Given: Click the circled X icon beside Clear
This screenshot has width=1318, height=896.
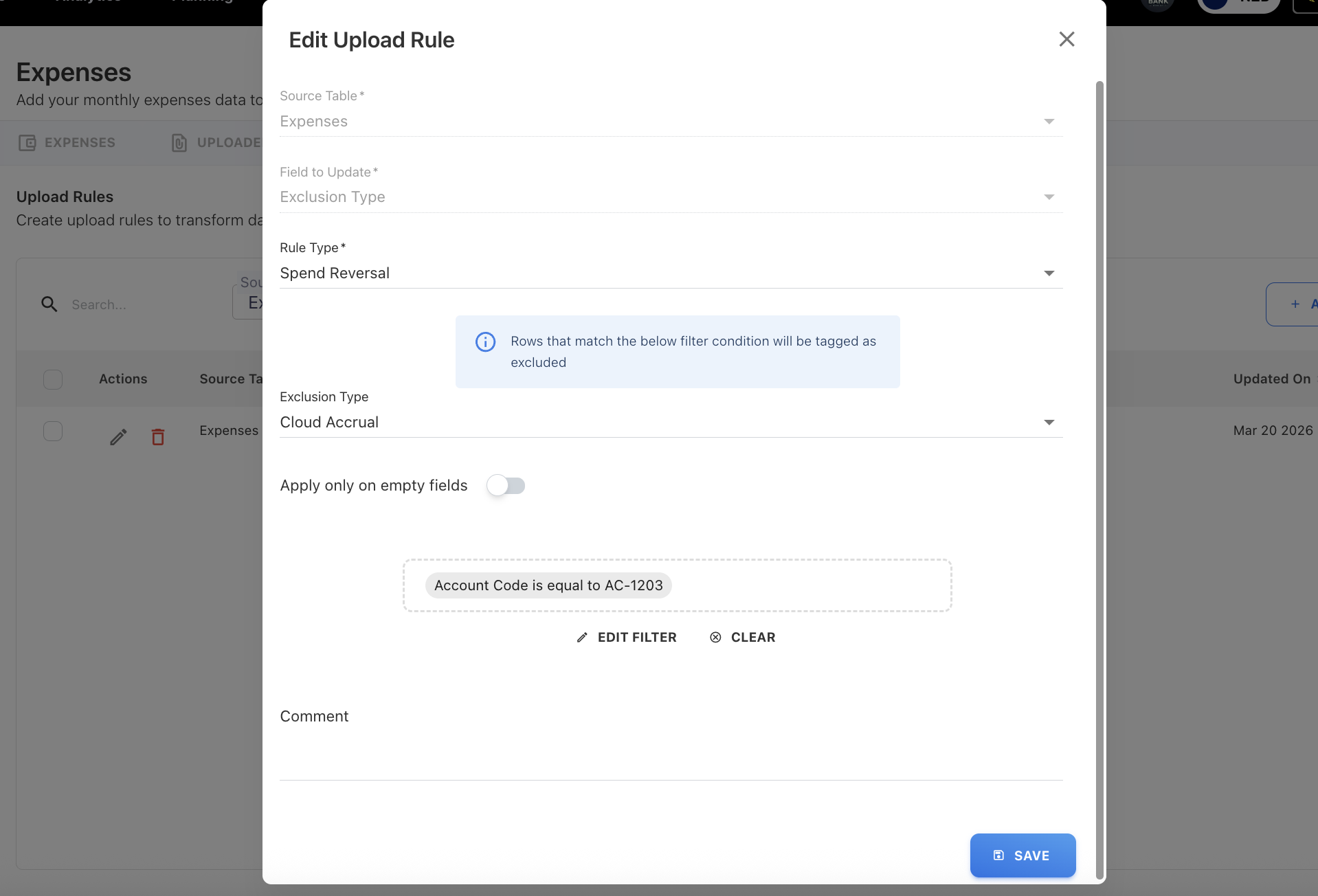Looking at the screenshot, I should click(715, 638).
